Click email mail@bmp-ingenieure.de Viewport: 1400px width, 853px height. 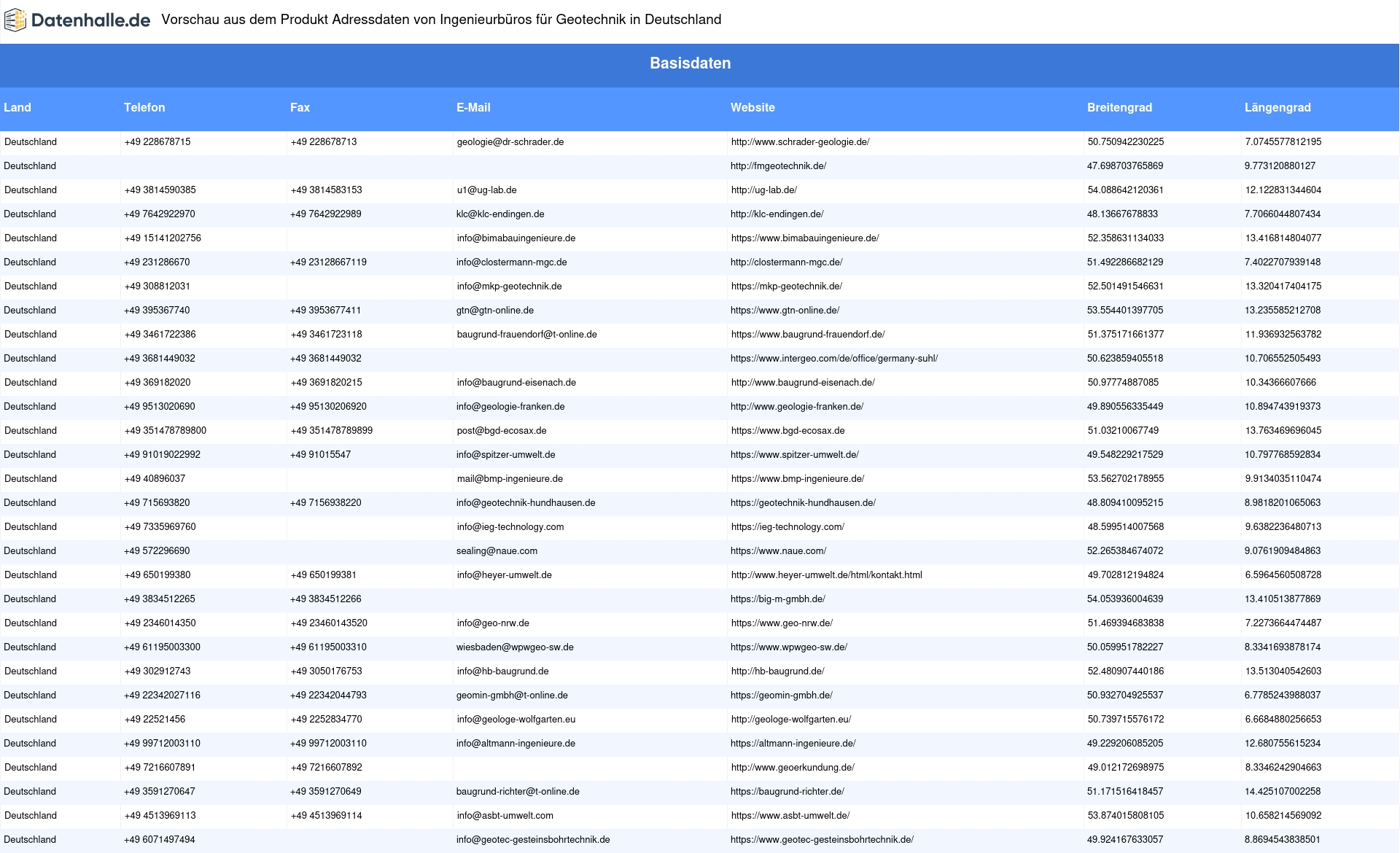(510, 479)
